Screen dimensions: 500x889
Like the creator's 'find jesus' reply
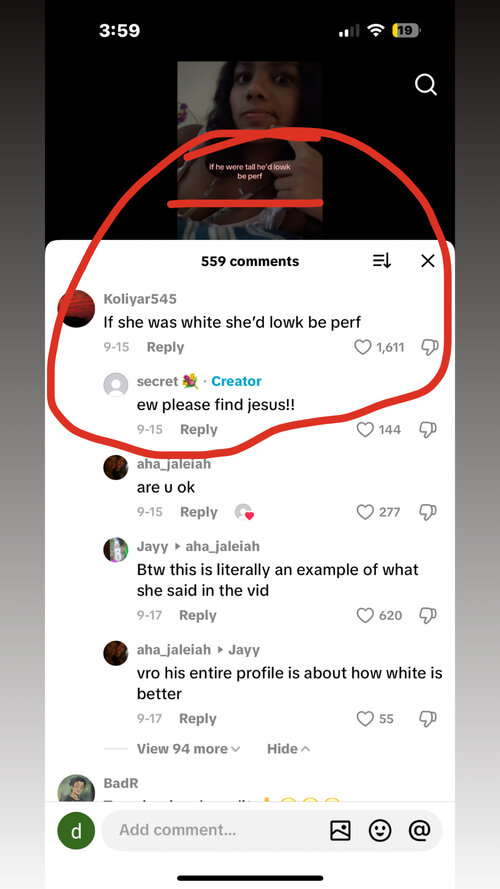[365, 429]
